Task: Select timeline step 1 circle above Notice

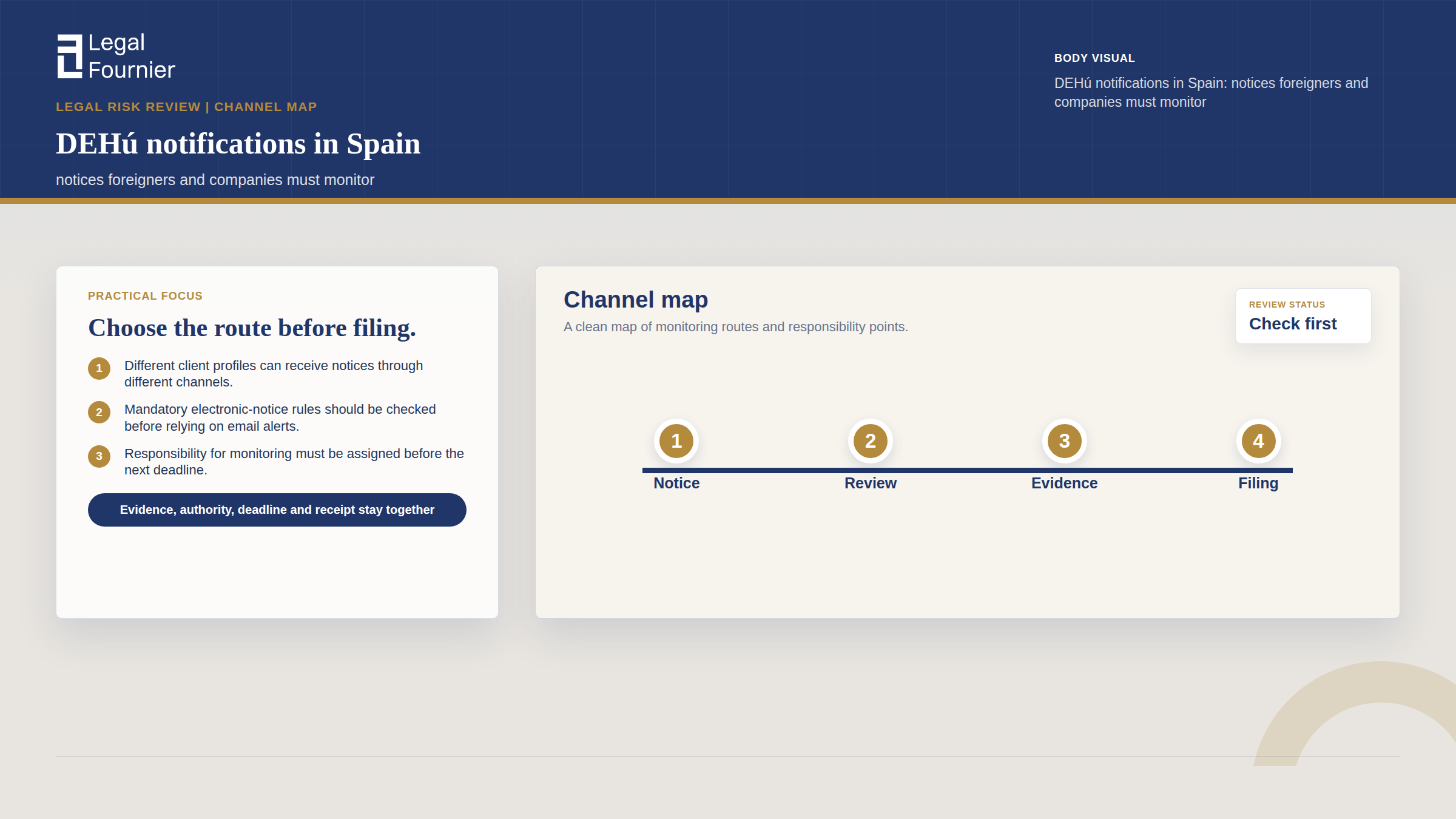Action: [x=676, y=441]
